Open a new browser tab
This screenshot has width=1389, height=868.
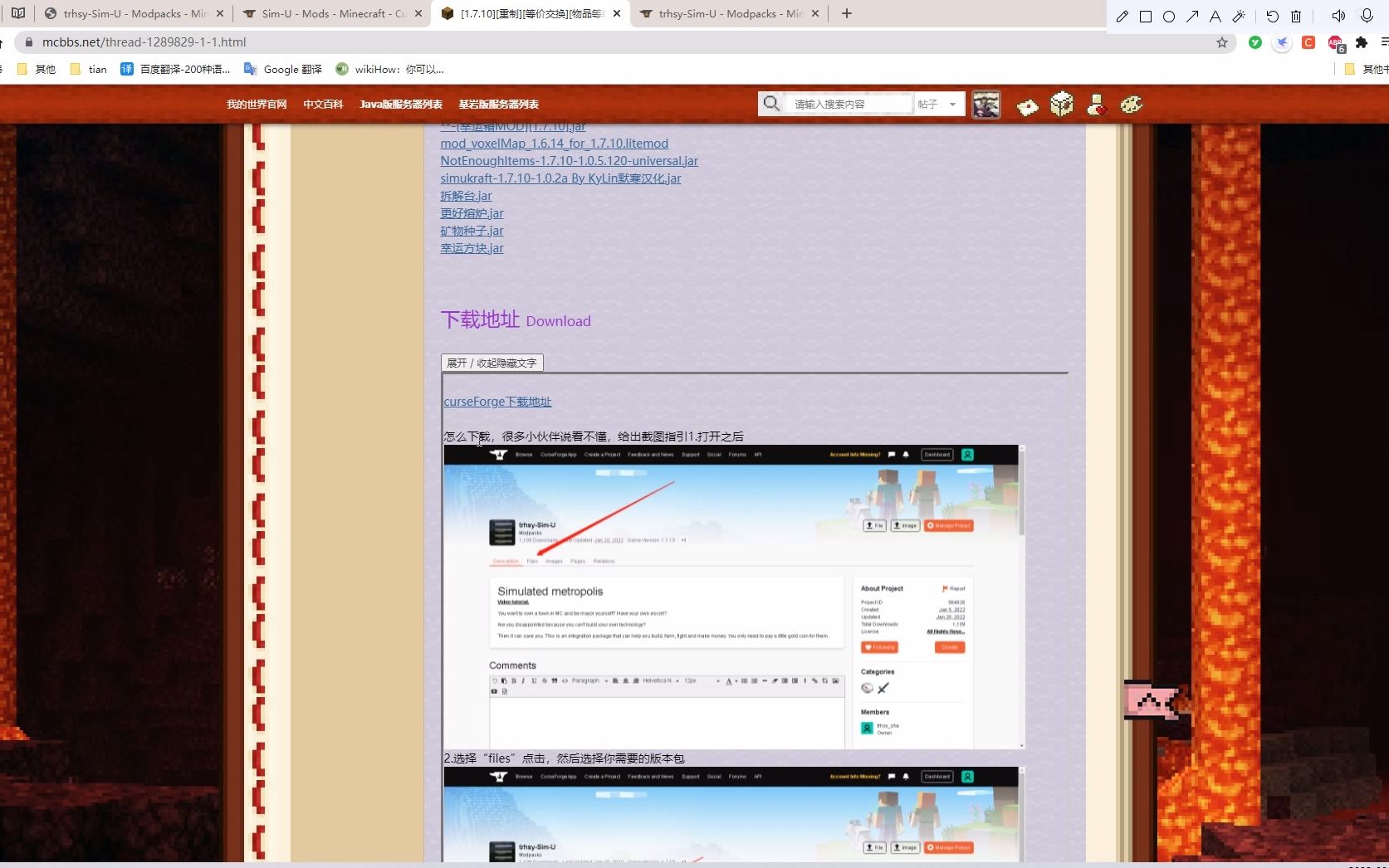coord(847,13)
